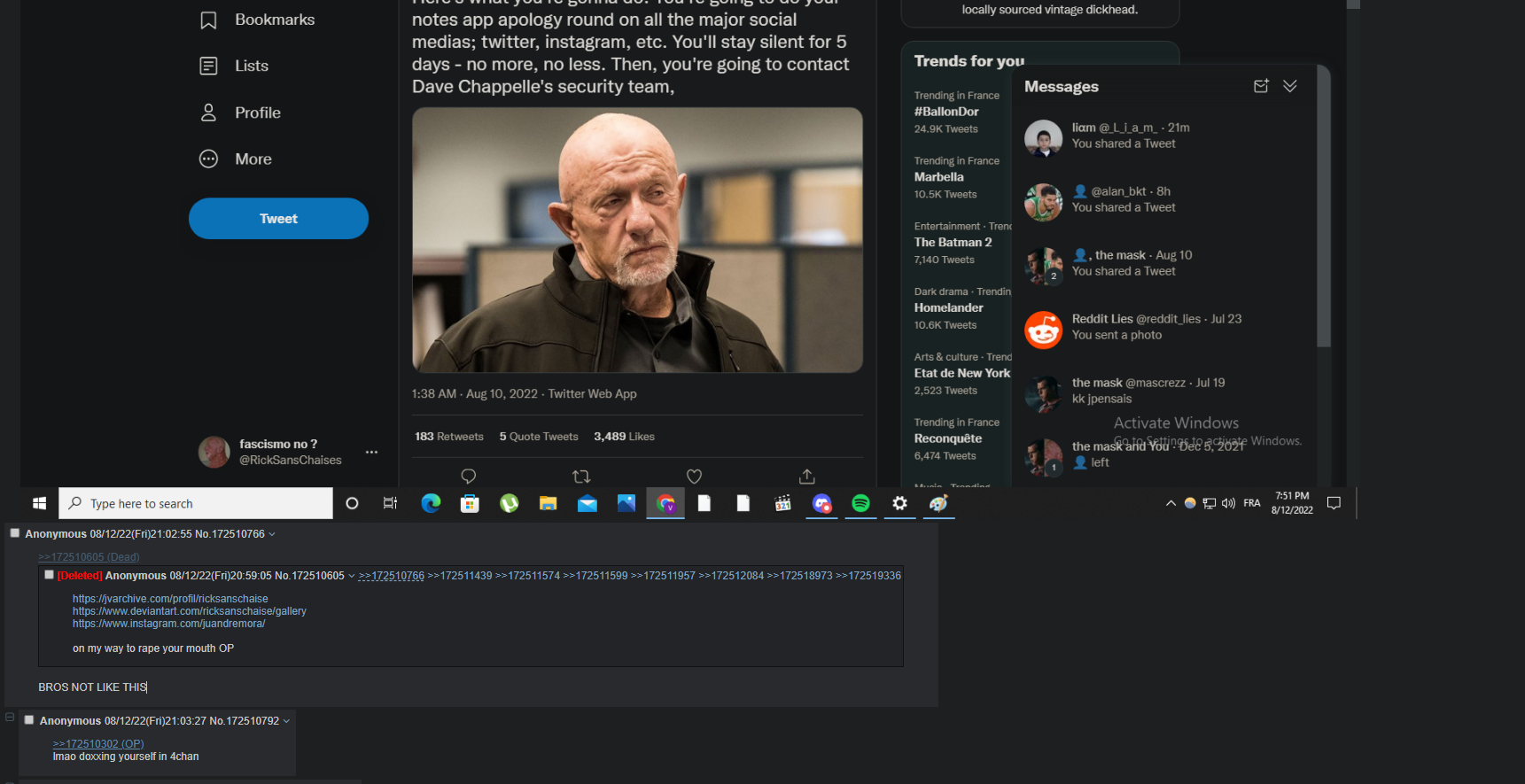Viewport: 1525px width, 784px height.
Task: Open the Paint palette app on the taskbar
Action: (x=938, y=503)
